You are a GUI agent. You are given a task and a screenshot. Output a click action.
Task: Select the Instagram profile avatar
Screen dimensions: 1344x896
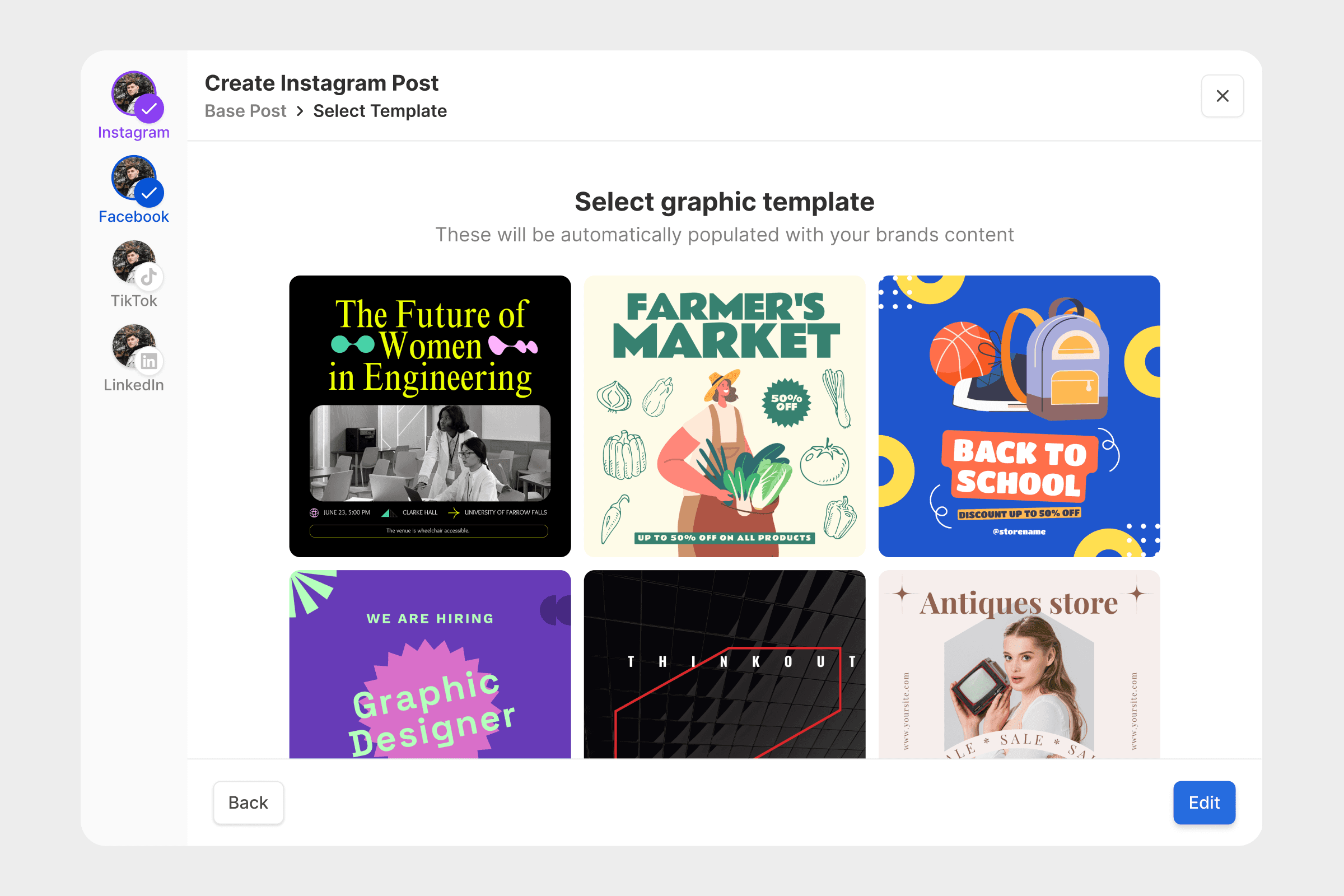tap(133, 93)
